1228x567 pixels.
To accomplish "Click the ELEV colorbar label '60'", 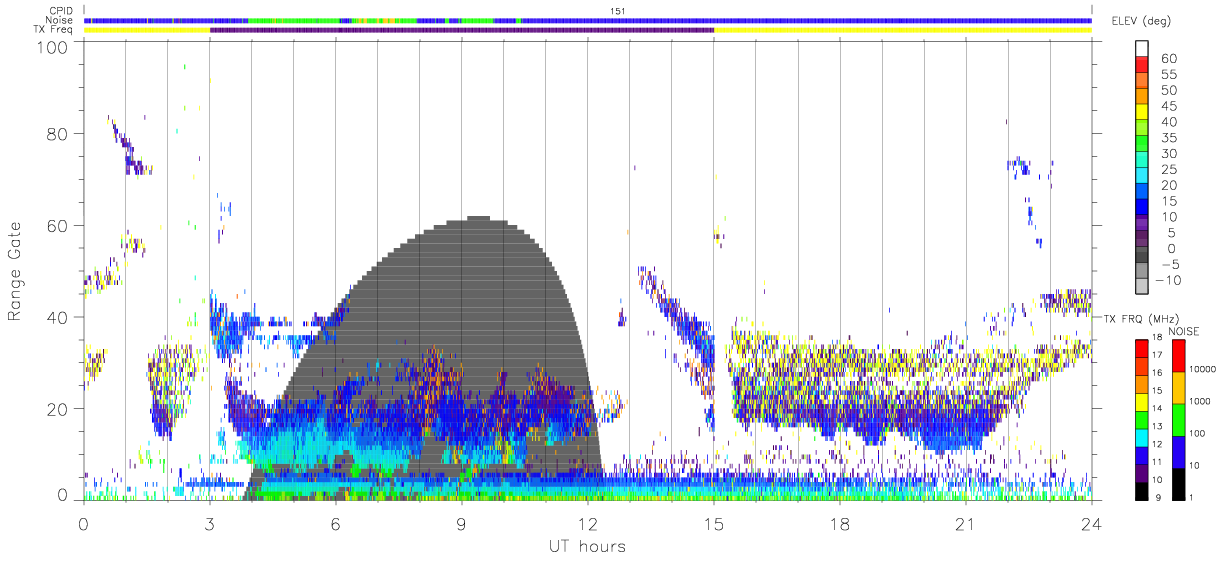I will 1169,59.
